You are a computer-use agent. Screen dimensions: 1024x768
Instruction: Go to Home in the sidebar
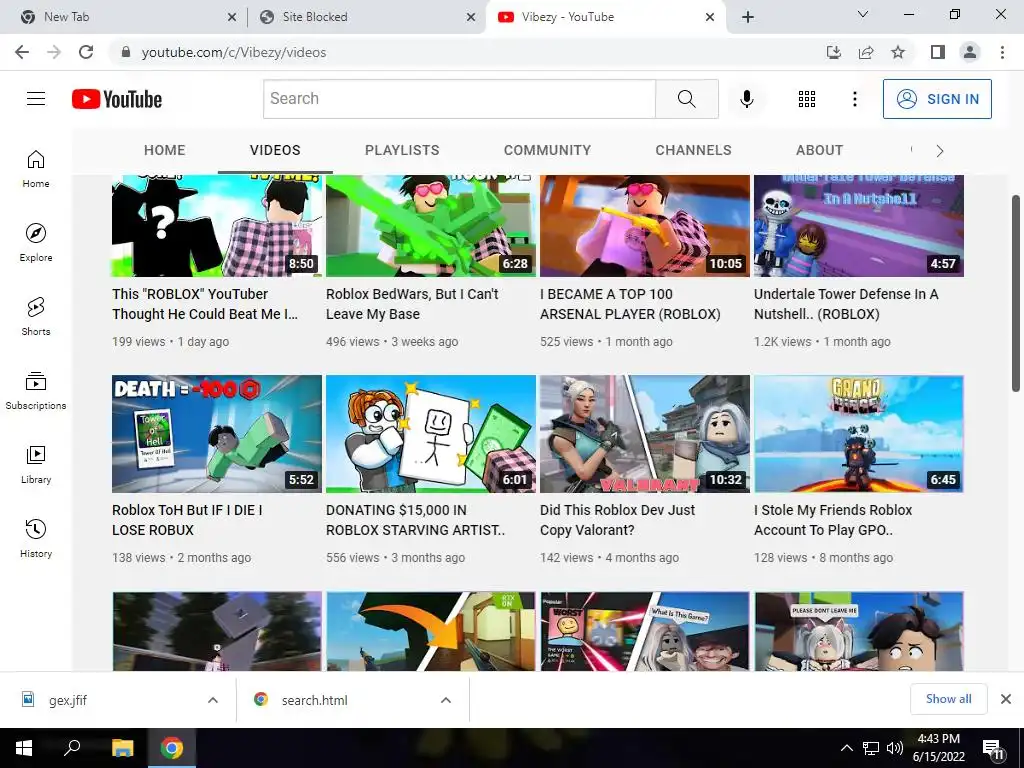pos(36,169)
